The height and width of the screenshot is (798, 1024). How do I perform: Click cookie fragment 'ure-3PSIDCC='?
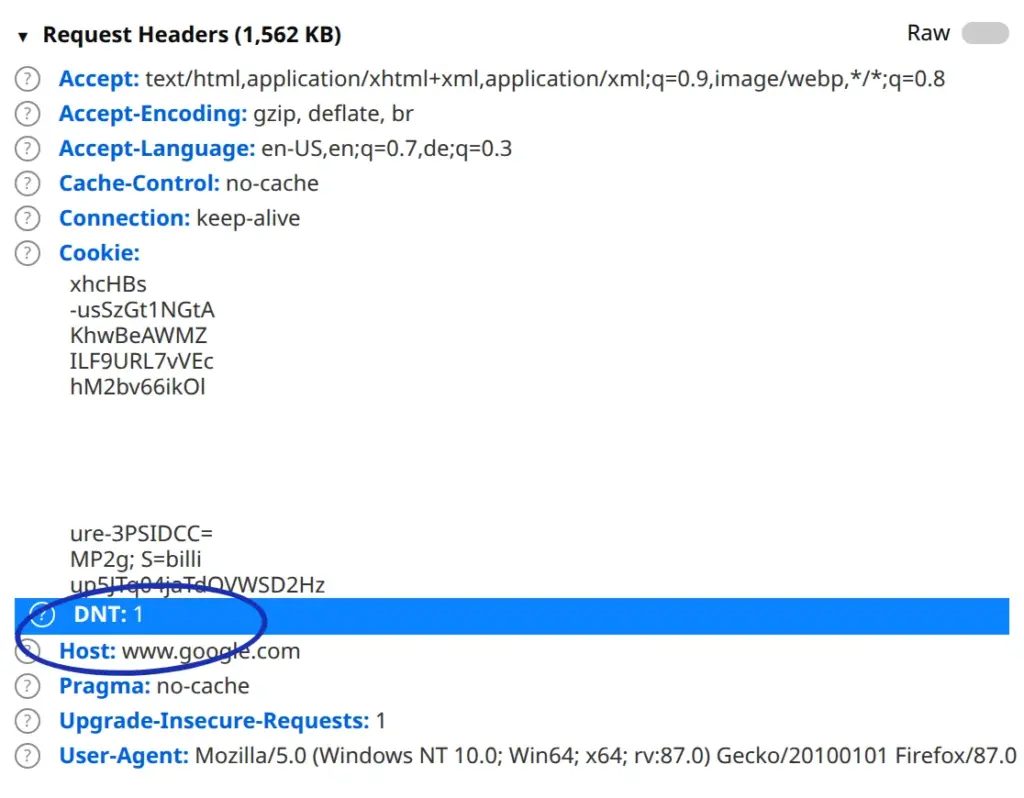coord(142,534)
